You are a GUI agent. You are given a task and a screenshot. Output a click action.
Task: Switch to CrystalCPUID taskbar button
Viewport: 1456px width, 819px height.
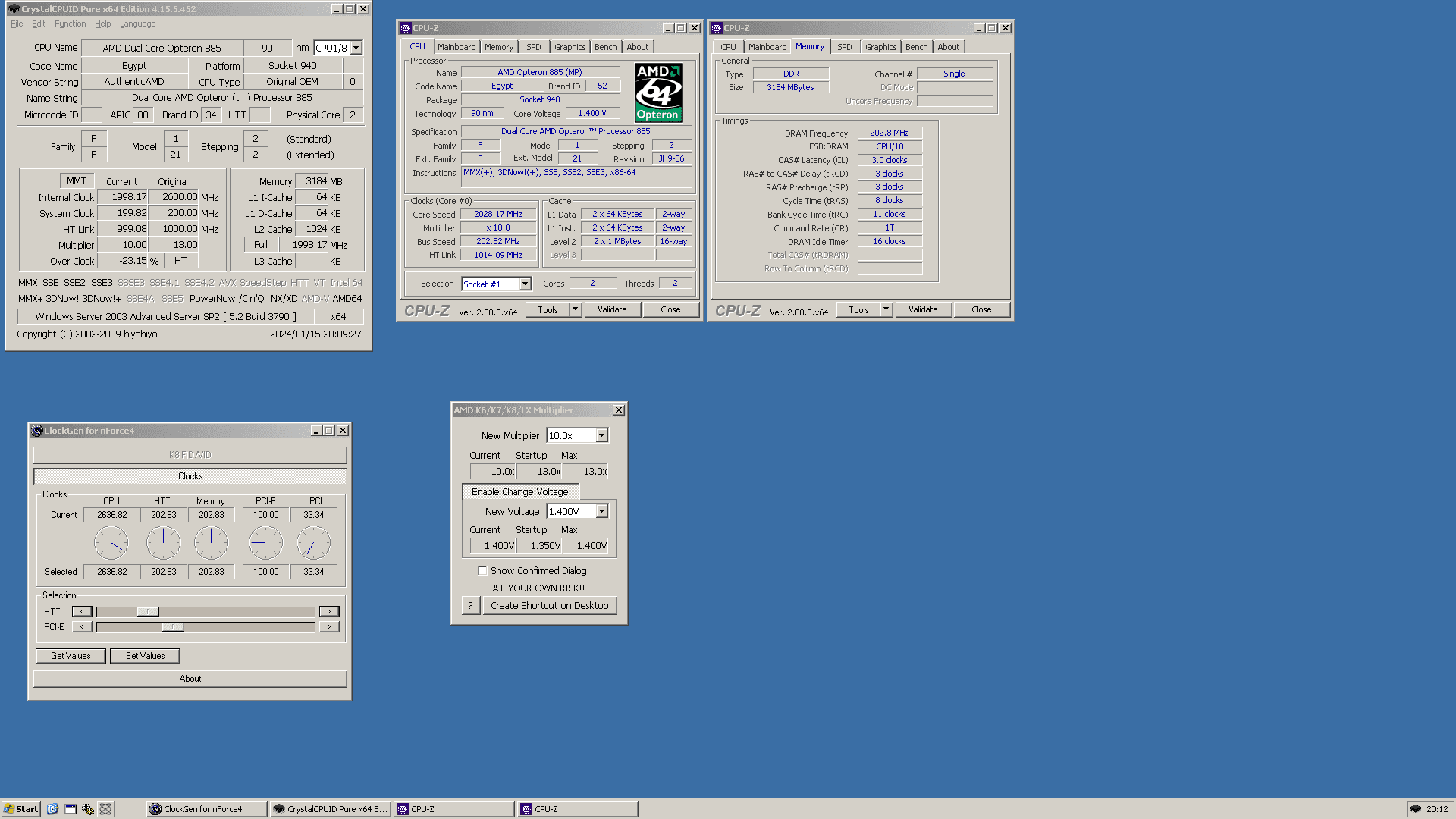pyautogui.click(x=330, y=809)
